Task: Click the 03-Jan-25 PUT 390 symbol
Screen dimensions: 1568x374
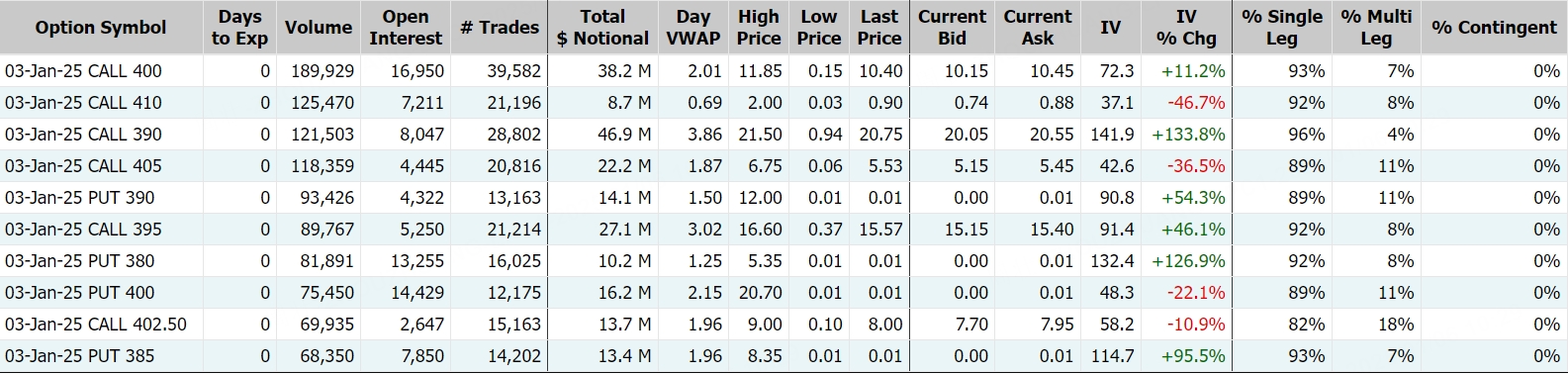Action: (x=80, y=198)
